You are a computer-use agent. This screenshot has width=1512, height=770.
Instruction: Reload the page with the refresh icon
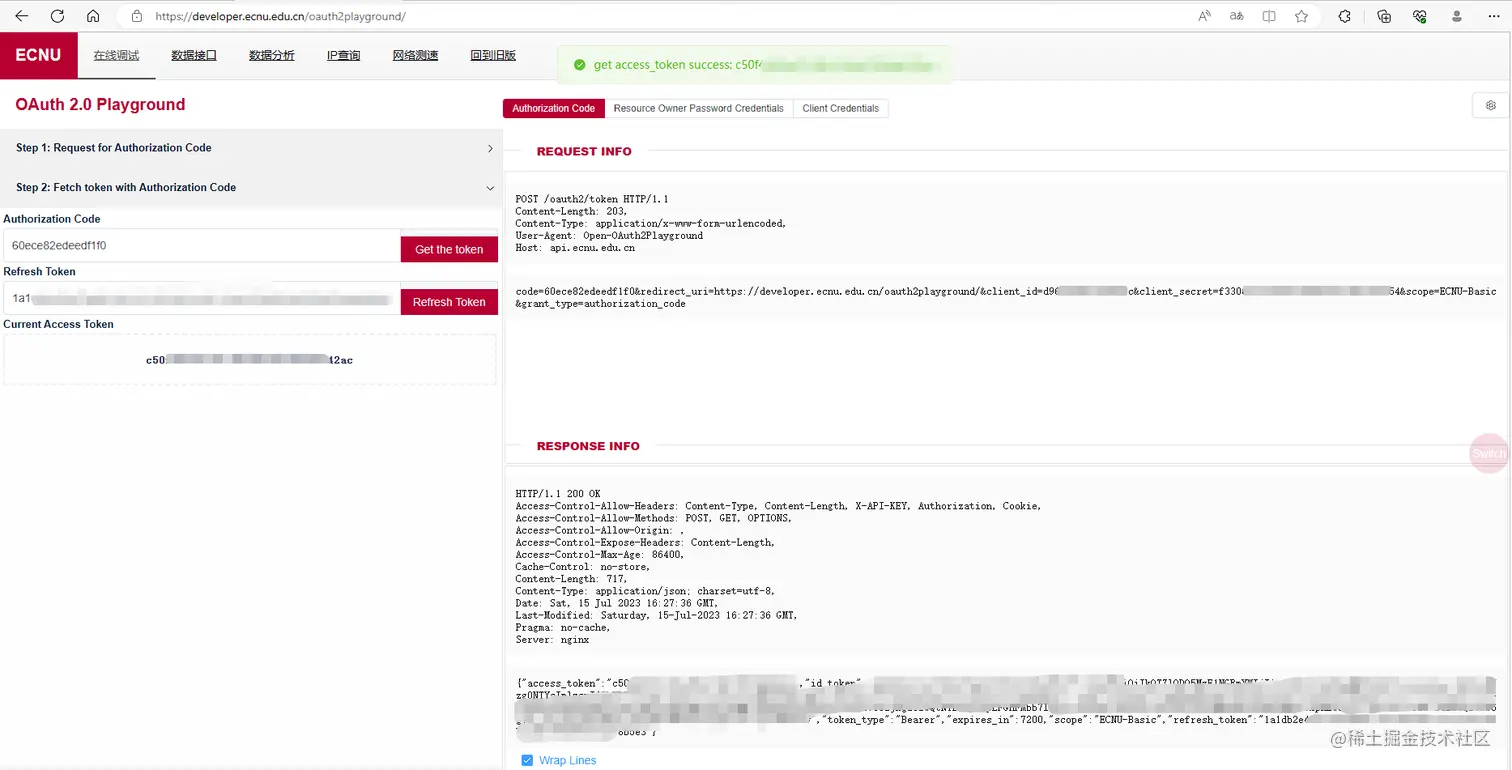57,16
